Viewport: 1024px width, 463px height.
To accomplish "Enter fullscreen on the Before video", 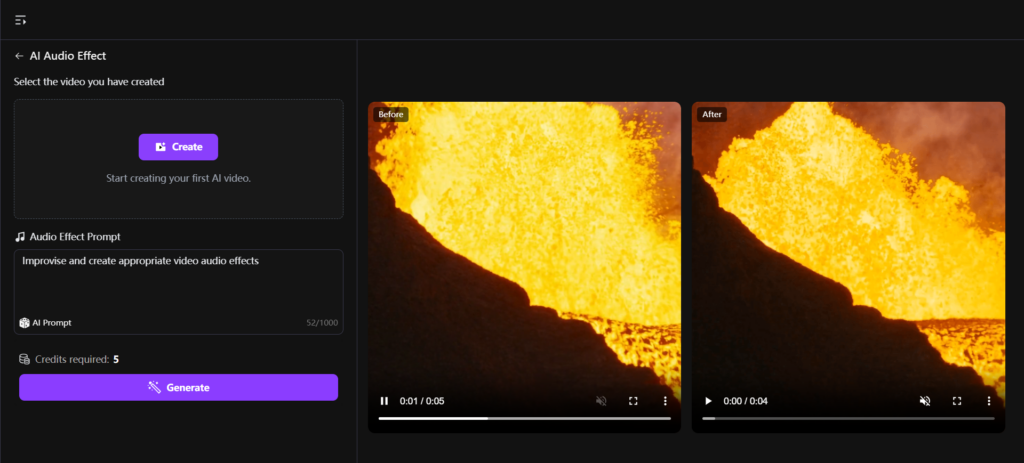I will (x=633, y=401).
